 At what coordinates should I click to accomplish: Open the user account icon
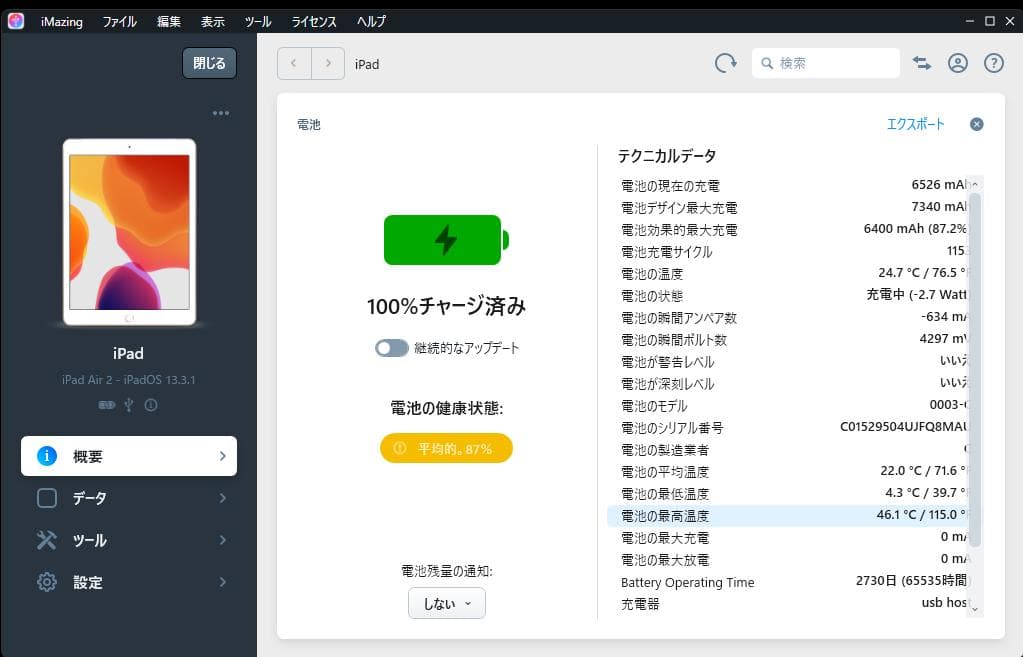click(x=958, y=63)
